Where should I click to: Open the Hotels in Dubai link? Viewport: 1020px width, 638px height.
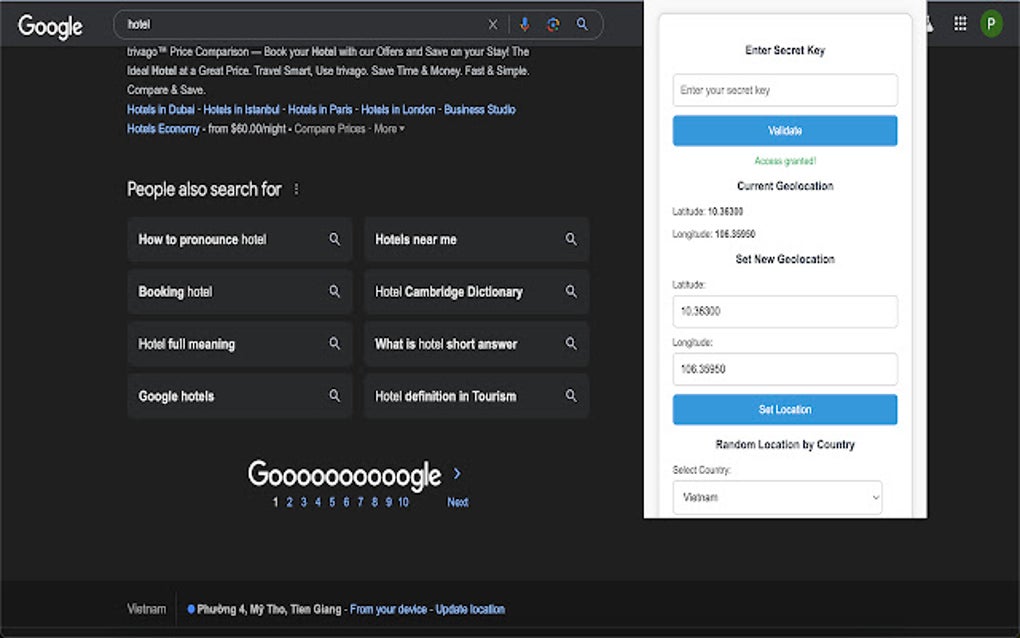[x=162, y=110]
